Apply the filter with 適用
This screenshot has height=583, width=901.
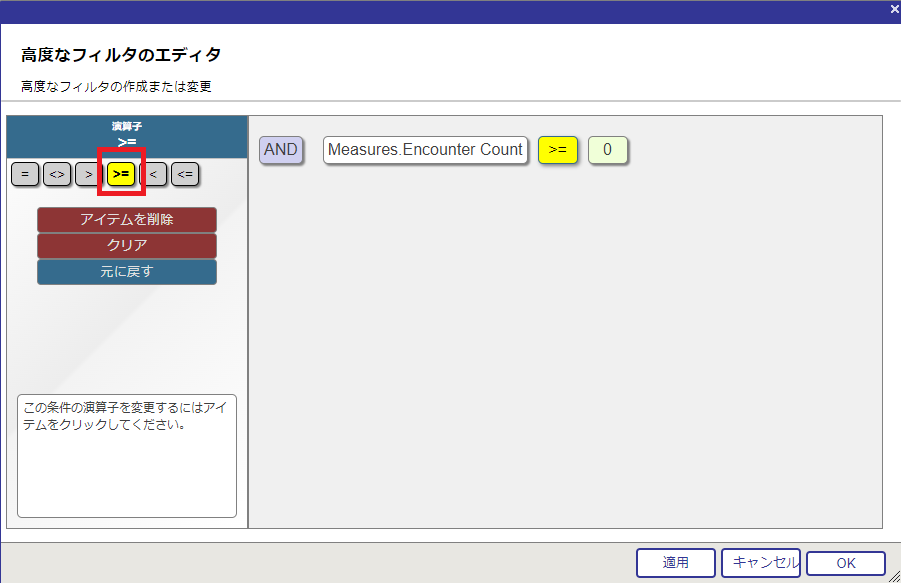[676, 563]
